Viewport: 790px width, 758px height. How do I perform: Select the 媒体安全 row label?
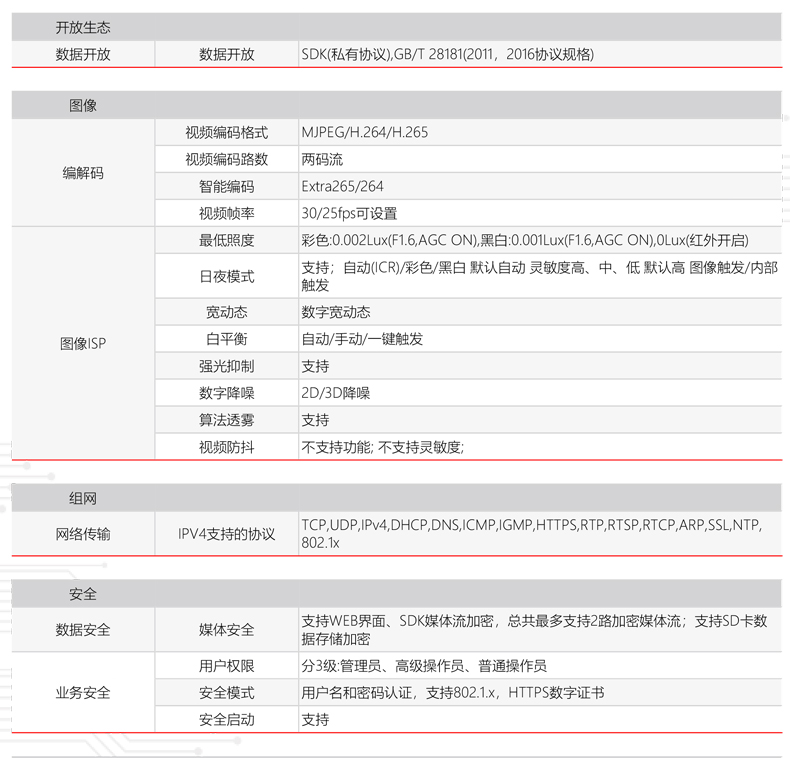227,630
